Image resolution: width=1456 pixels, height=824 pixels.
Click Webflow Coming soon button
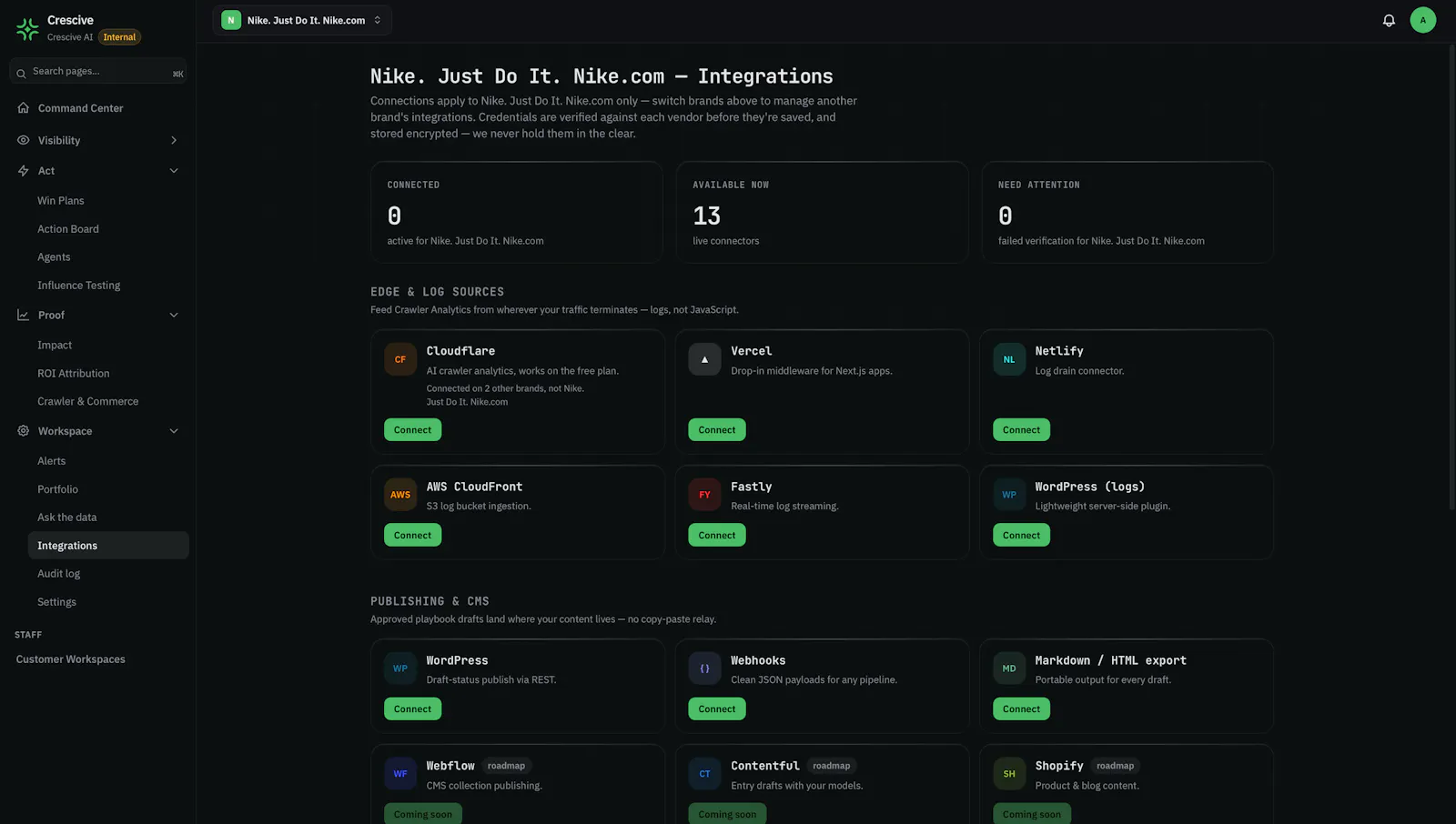(423, 814)
